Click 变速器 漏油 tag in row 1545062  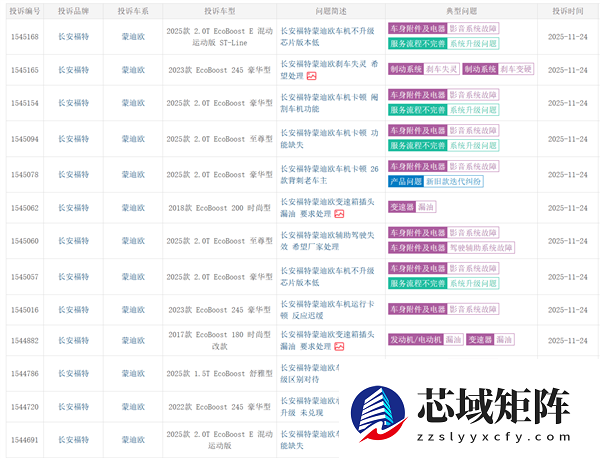click(x=412, y=207)
